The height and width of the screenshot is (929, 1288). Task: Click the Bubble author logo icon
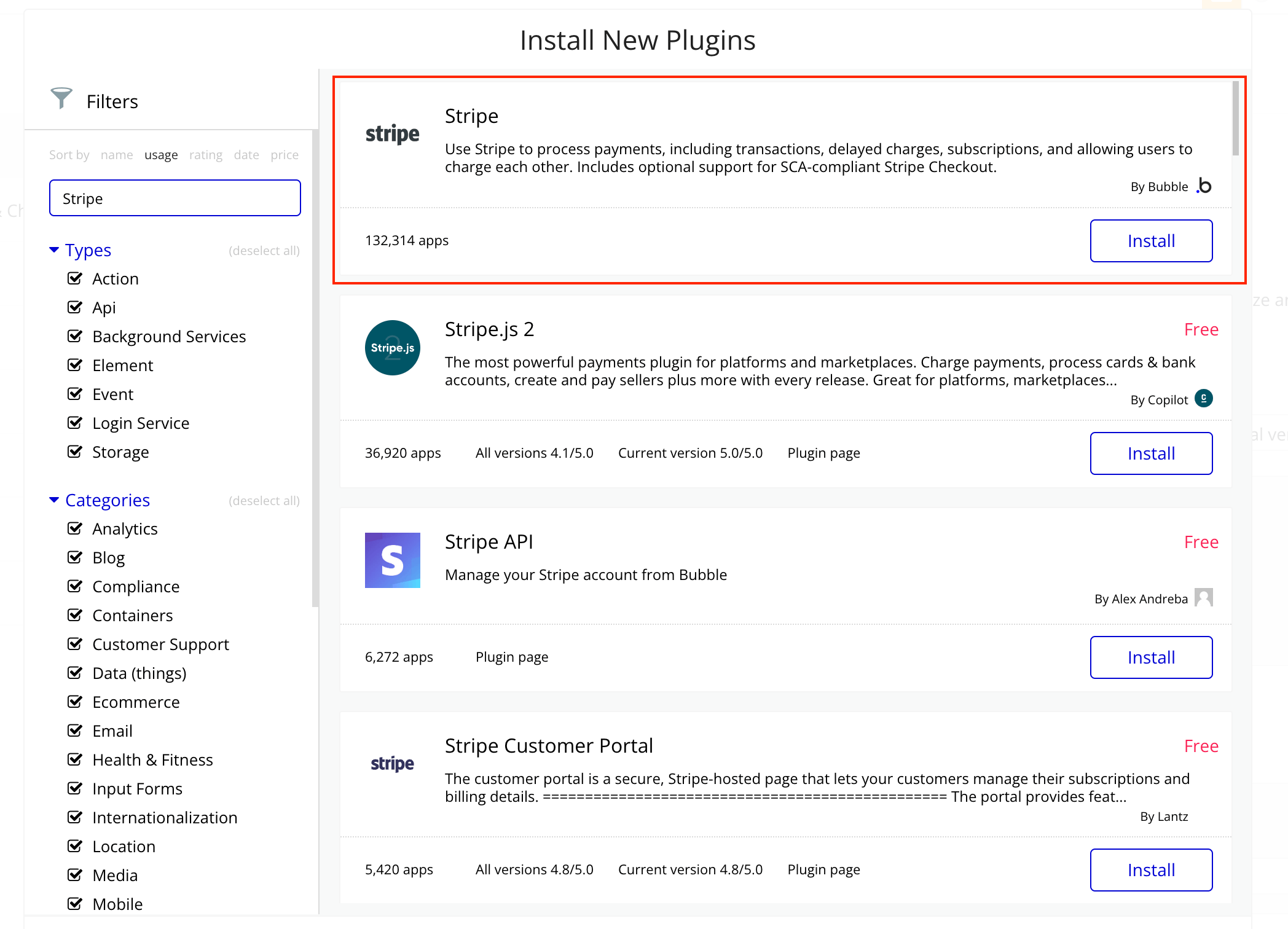(1204, 186)
